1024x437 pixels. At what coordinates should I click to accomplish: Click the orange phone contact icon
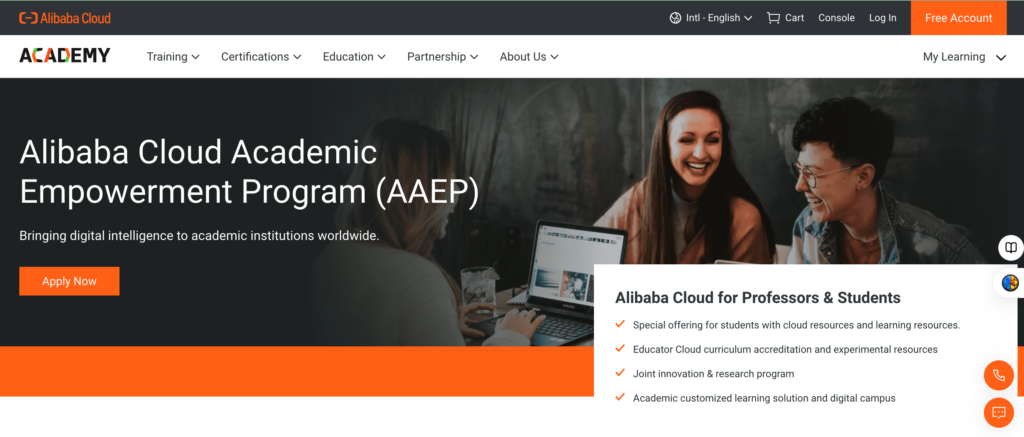click(999, 375)
